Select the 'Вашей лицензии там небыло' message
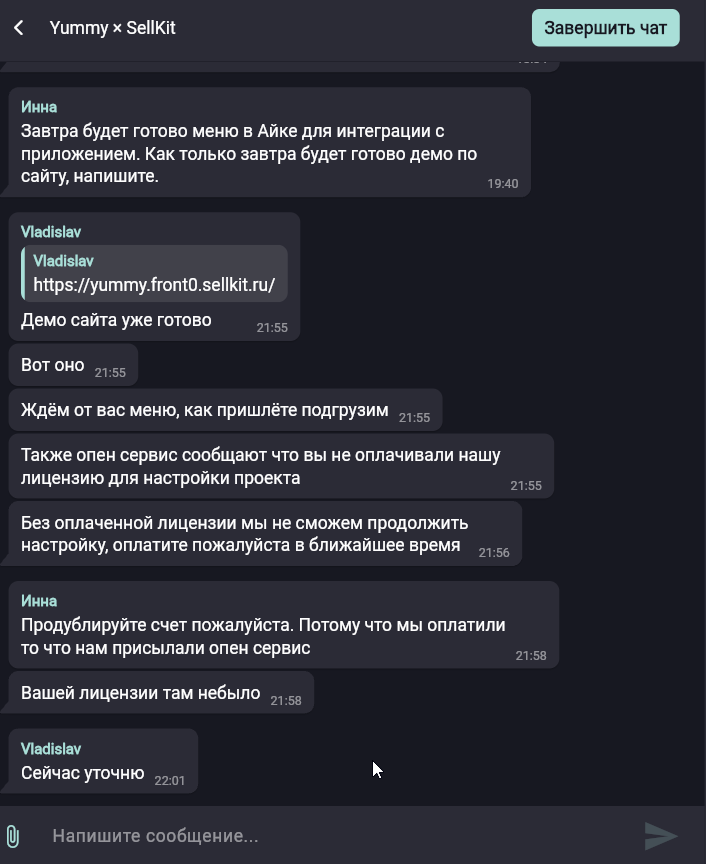Image resolution: width=706 pixels, height=864 pixels. 141,693
